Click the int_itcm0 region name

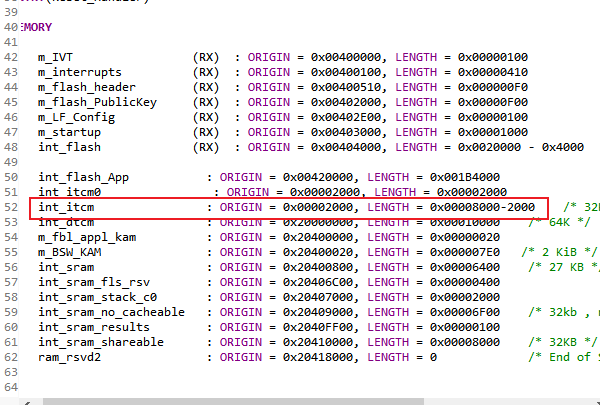pyautogui.click(x=69, y=192)
